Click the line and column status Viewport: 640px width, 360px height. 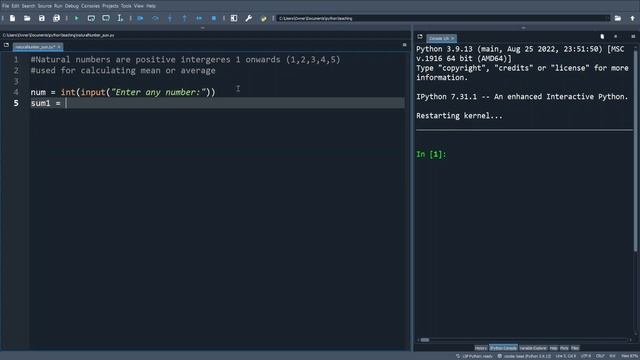tap(566, 356)
